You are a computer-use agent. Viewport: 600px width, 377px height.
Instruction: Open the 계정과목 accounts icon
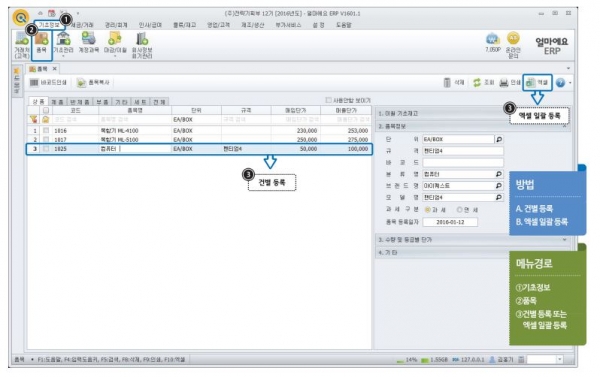coord(89,43)
